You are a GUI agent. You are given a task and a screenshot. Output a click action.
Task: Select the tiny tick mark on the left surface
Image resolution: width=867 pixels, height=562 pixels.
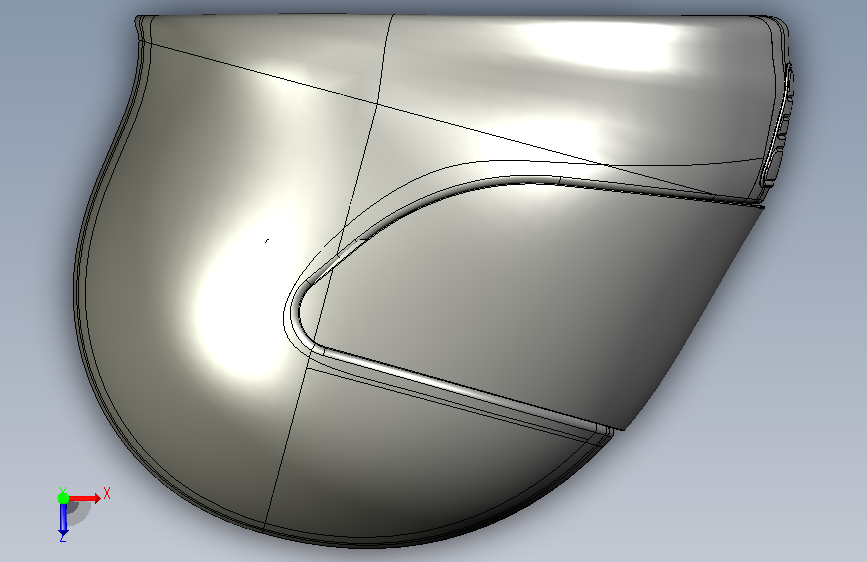[267, 241]
